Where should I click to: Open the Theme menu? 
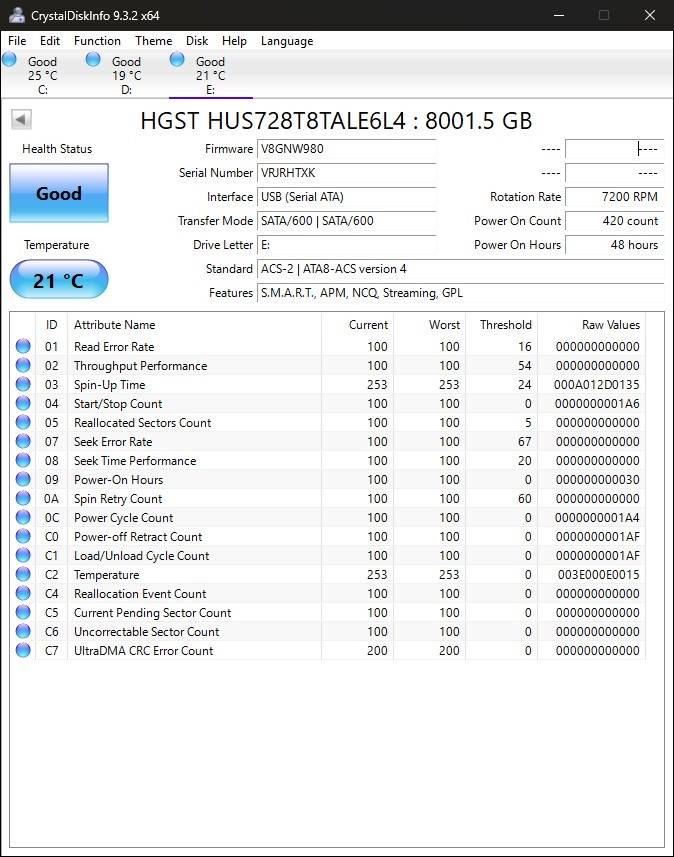click(154, 41)
